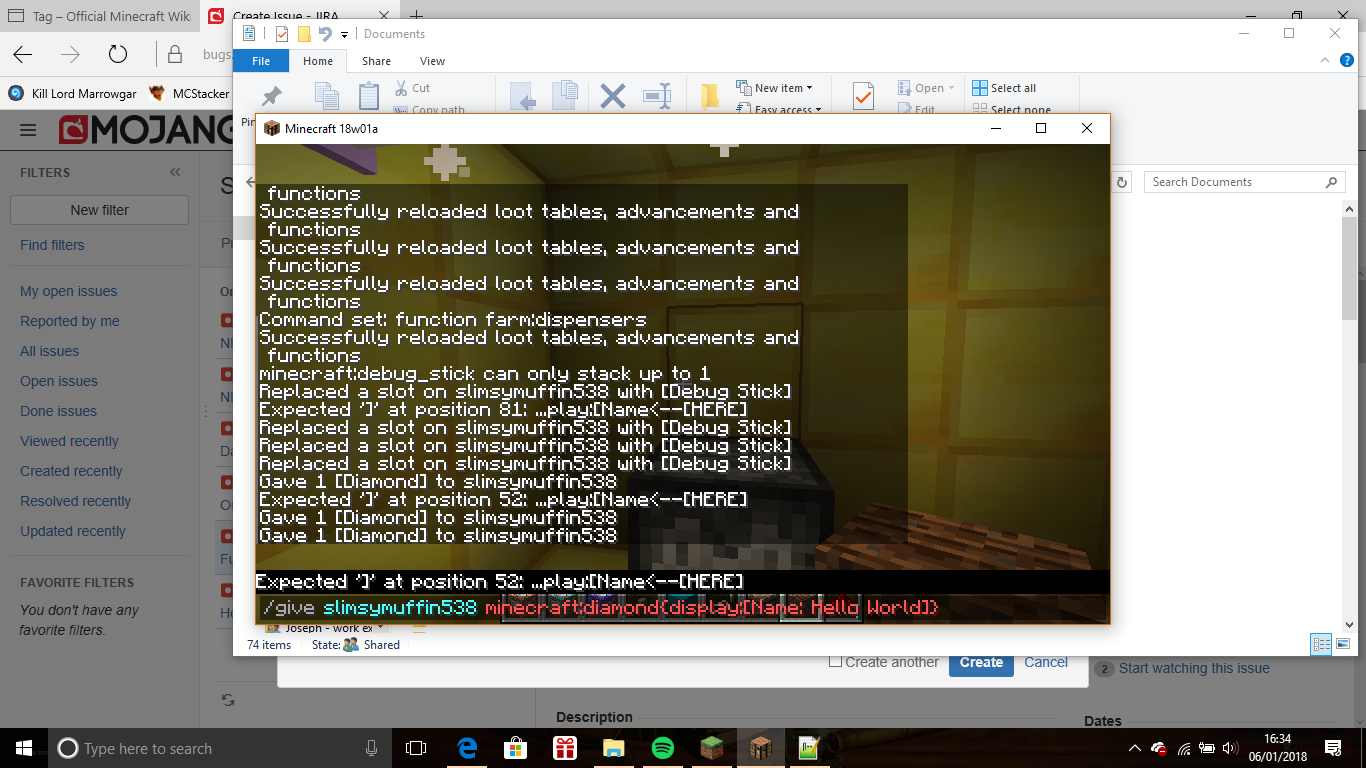
Task: Open the Created recently filter
Action: (71, 471)
